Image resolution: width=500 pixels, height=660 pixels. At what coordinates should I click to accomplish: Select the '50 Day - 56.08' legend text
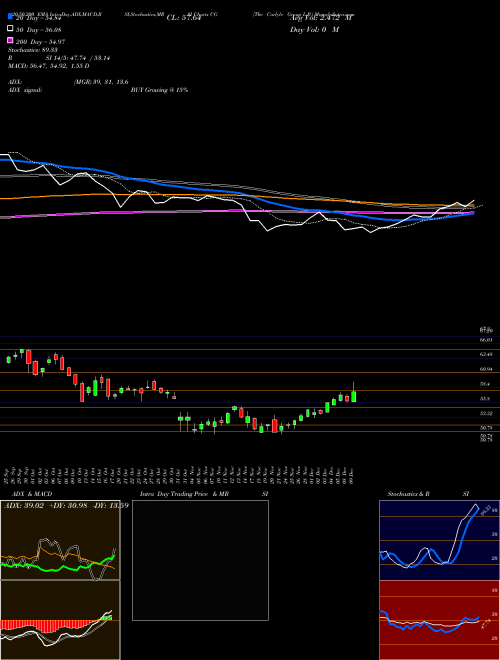coord(39,29)
